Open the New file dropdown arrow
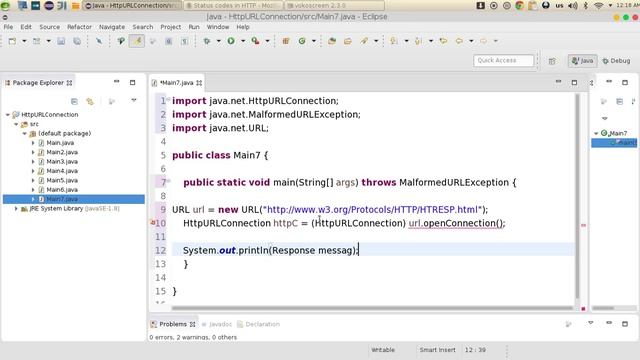The height and width of the screenshot is (360, 640). (x=24, y=41)
